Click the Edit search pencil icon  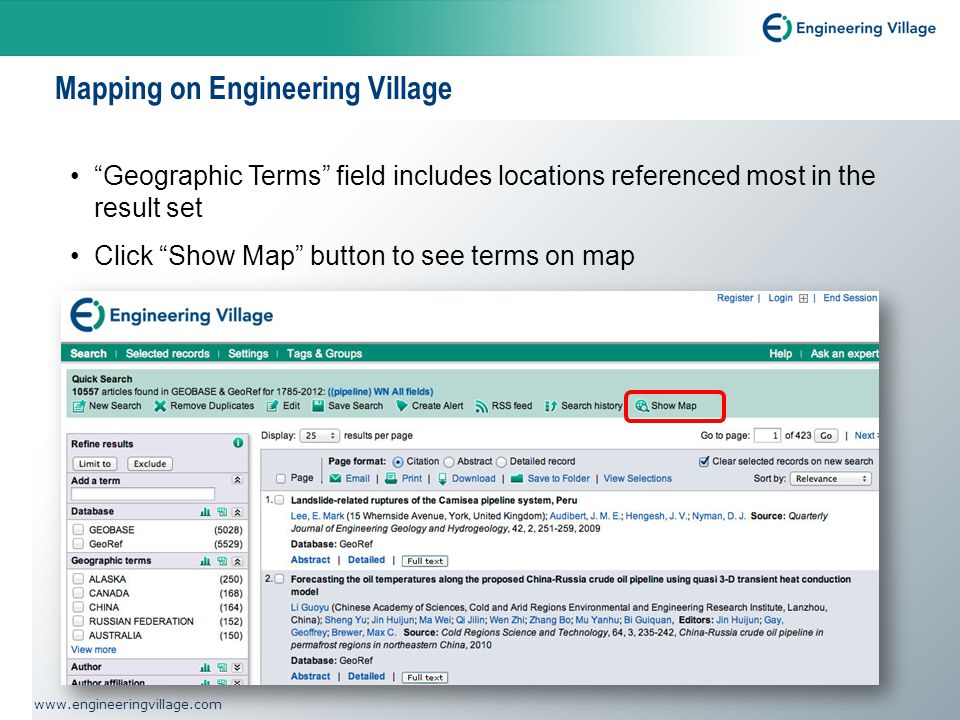[x=272, y=406]
